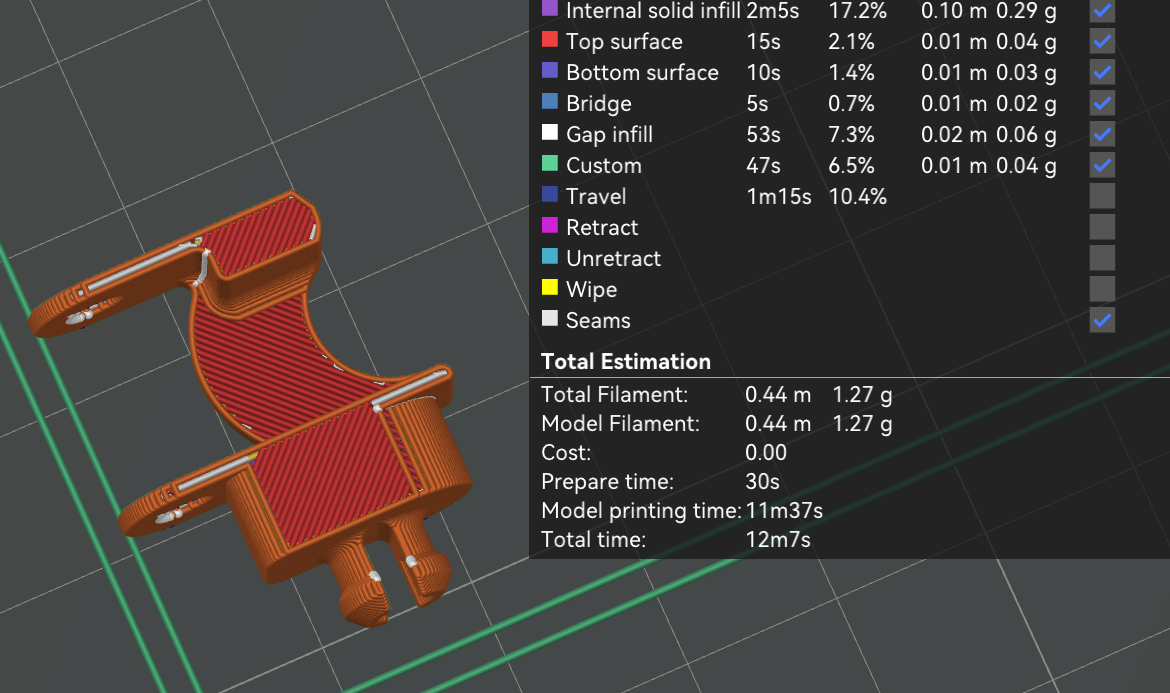
Task: Select the Gap infill label
Action: (x=609, y=134)
